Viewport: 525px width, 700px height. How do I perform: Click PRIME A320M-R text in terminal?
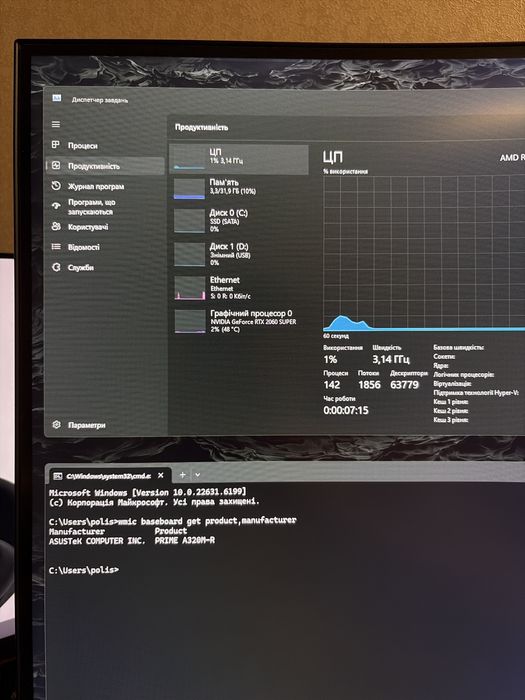click(x=185, y=541)
